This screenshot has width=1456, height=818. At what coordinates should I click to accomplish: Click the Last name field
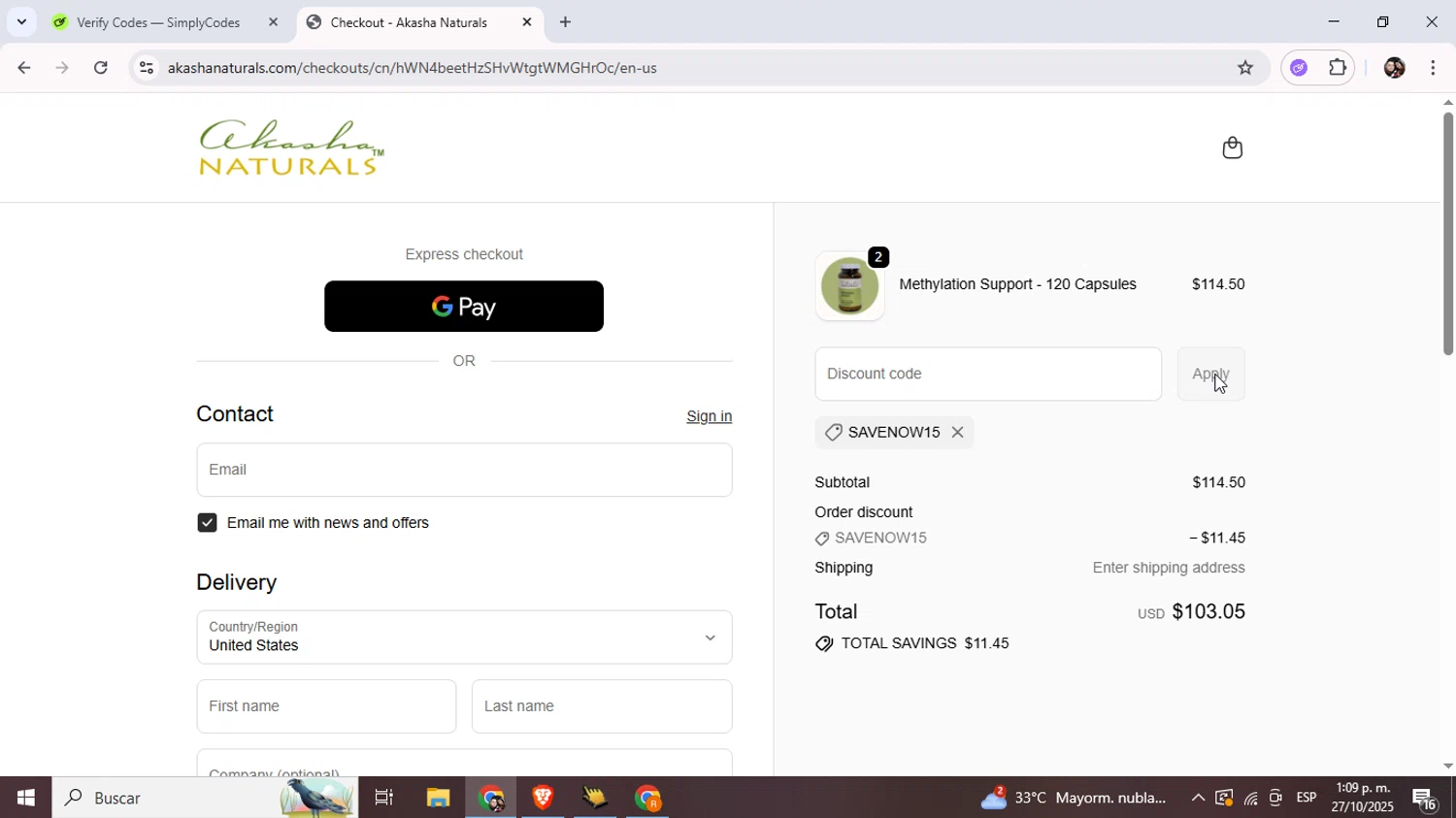click(602, 706)
